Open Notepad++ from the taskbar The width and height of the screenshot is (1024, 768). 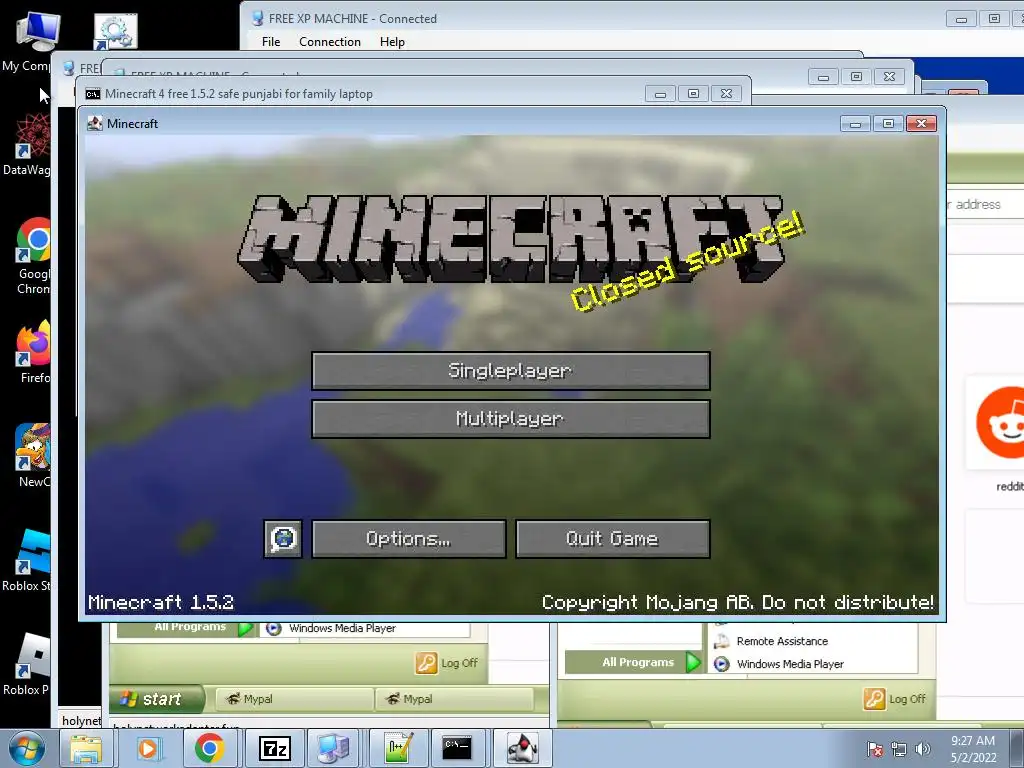[398, 748]
